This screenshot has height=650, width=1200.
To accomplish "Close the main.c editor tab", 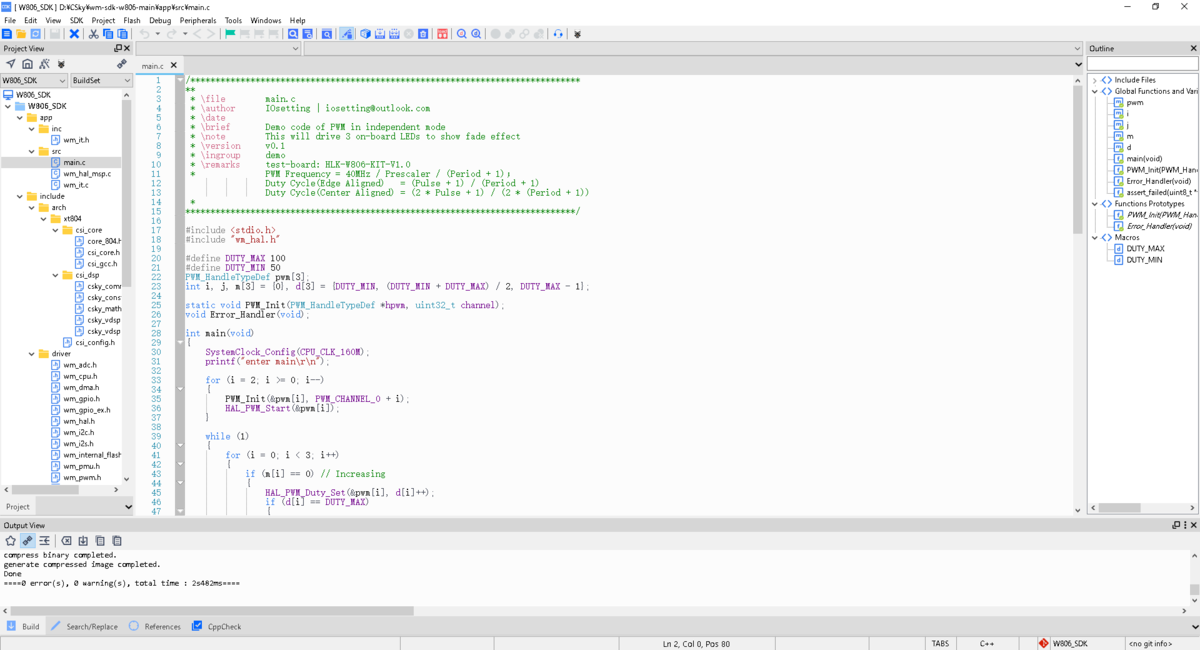I will [174, 65].
